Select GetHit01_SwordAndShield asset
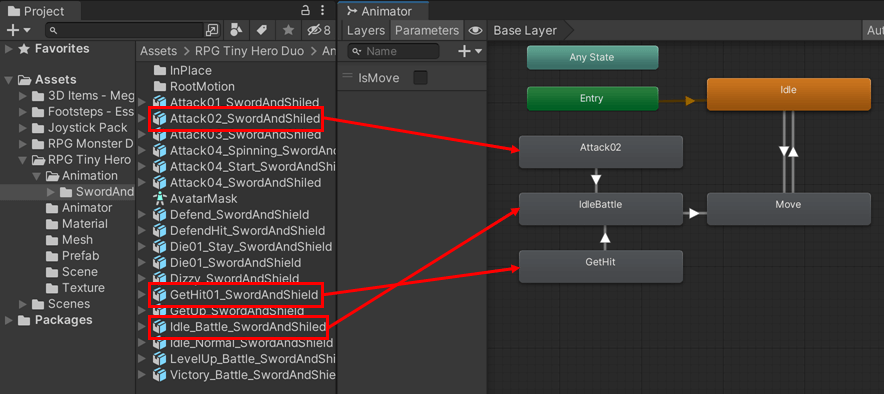Screen dimensions: 884x394 point(236,295)
